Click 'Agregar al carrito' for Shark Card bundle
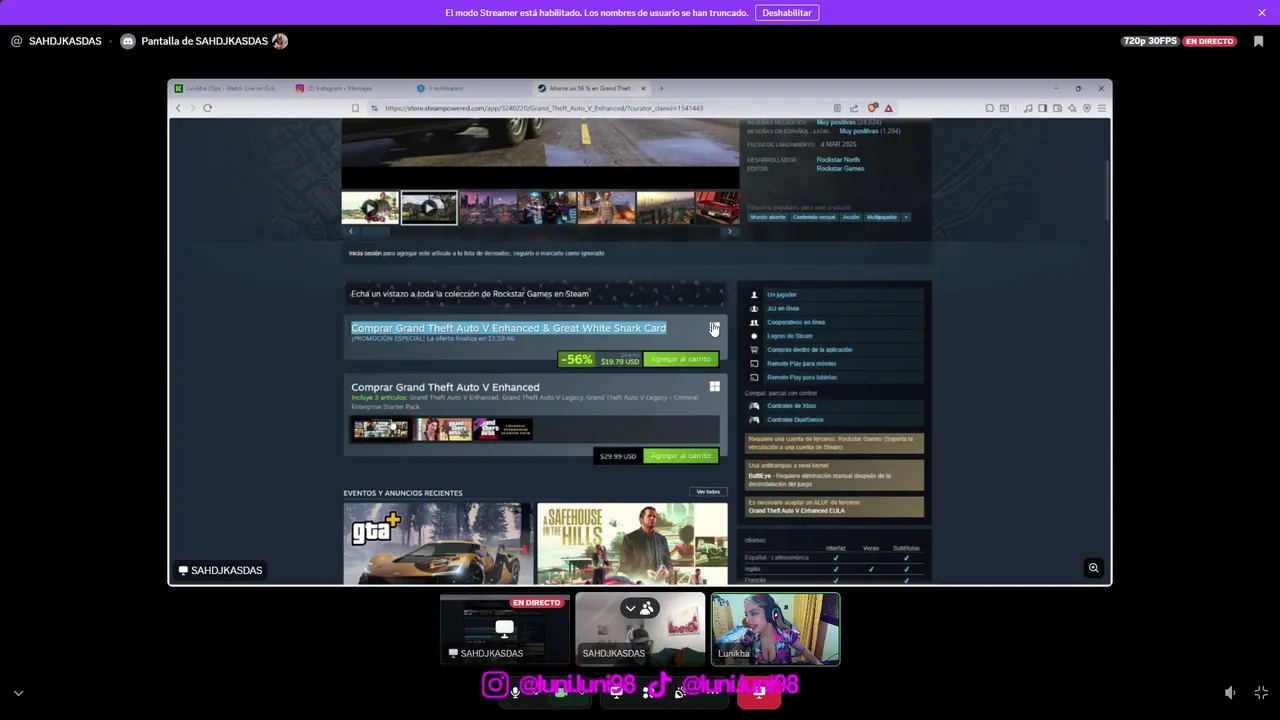 coord(680,359)
